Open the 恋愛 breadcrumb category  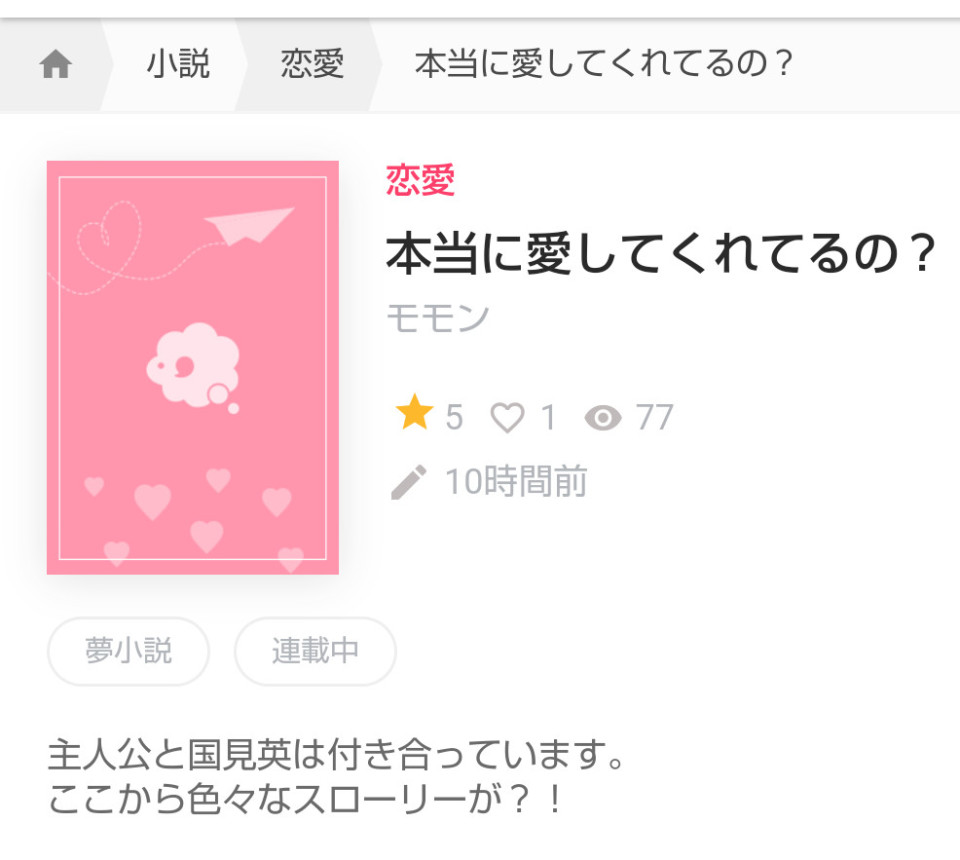pyautogui.click(x=312, y=64)
